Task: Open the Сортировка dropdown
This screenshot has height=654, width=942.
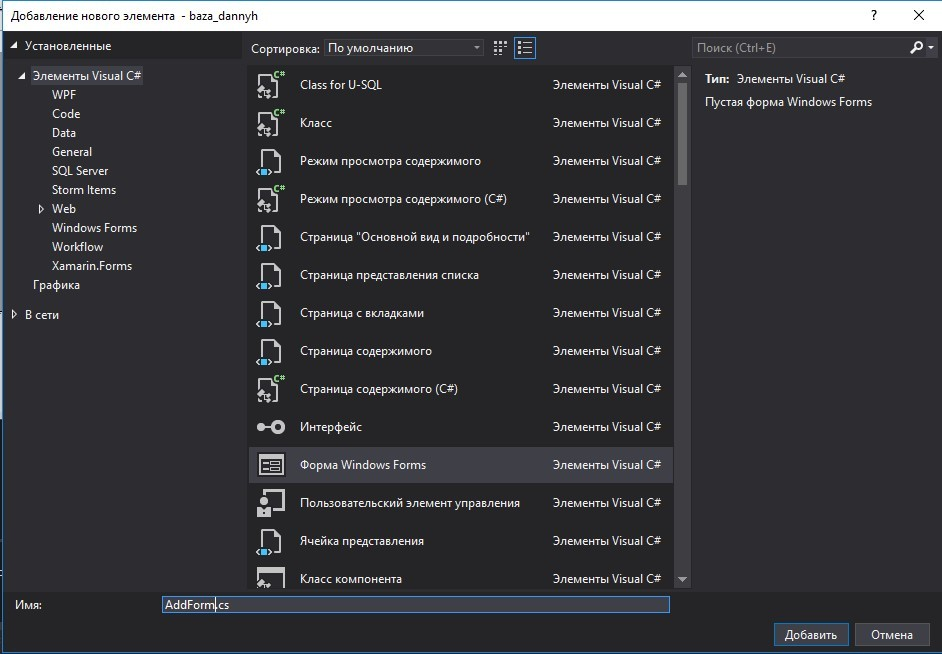Action: 404,48
